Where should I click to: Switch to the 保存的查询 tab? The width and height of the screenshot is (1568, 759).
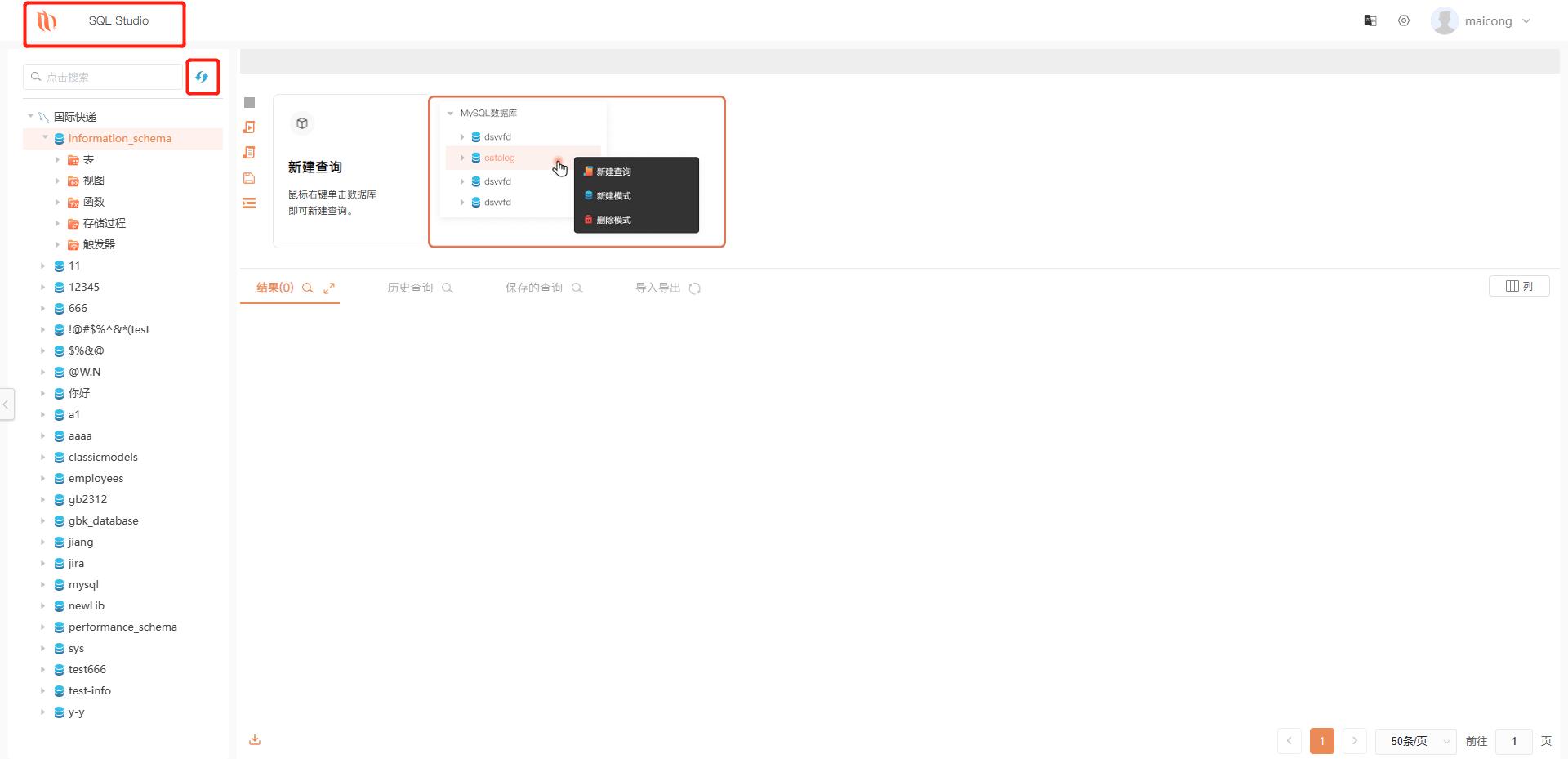[x=532, y=288]
